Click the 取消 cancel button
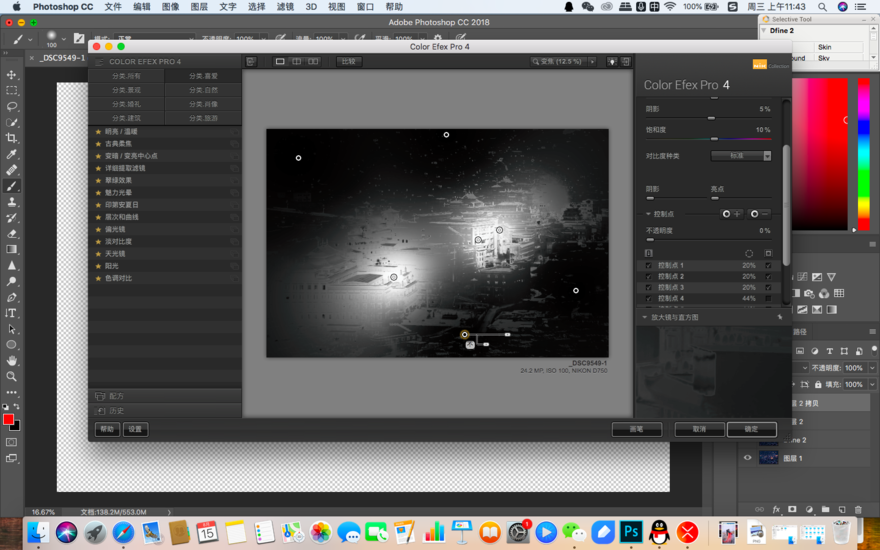The height and width of the screenshot is (550, 880). [x=699, y=429]
